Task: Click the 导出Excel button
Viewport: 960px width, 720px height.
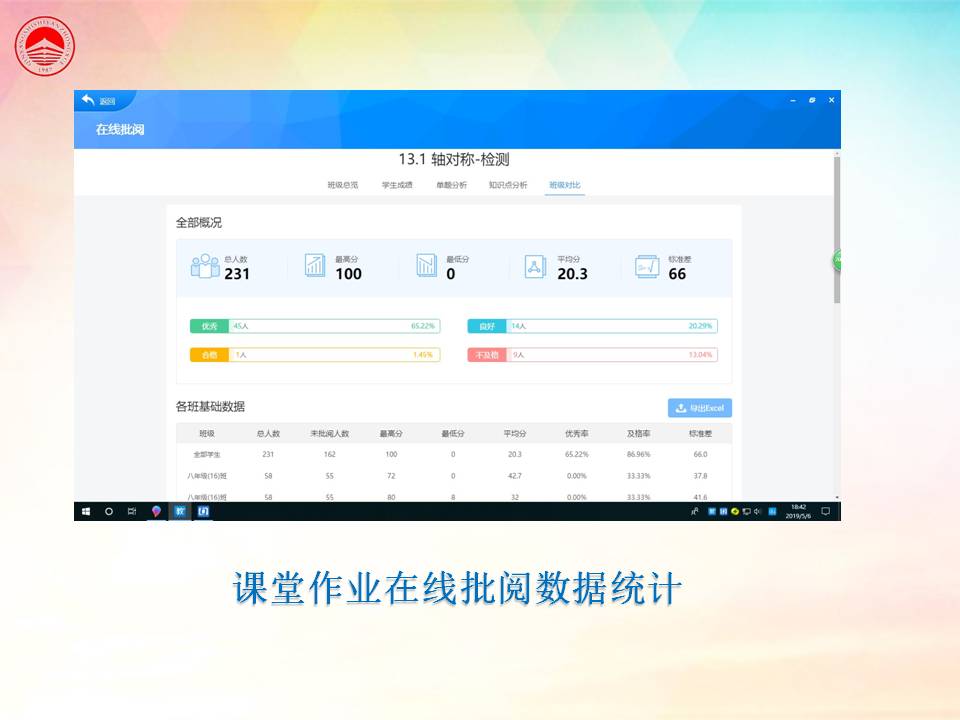Action: coord(700,408)
